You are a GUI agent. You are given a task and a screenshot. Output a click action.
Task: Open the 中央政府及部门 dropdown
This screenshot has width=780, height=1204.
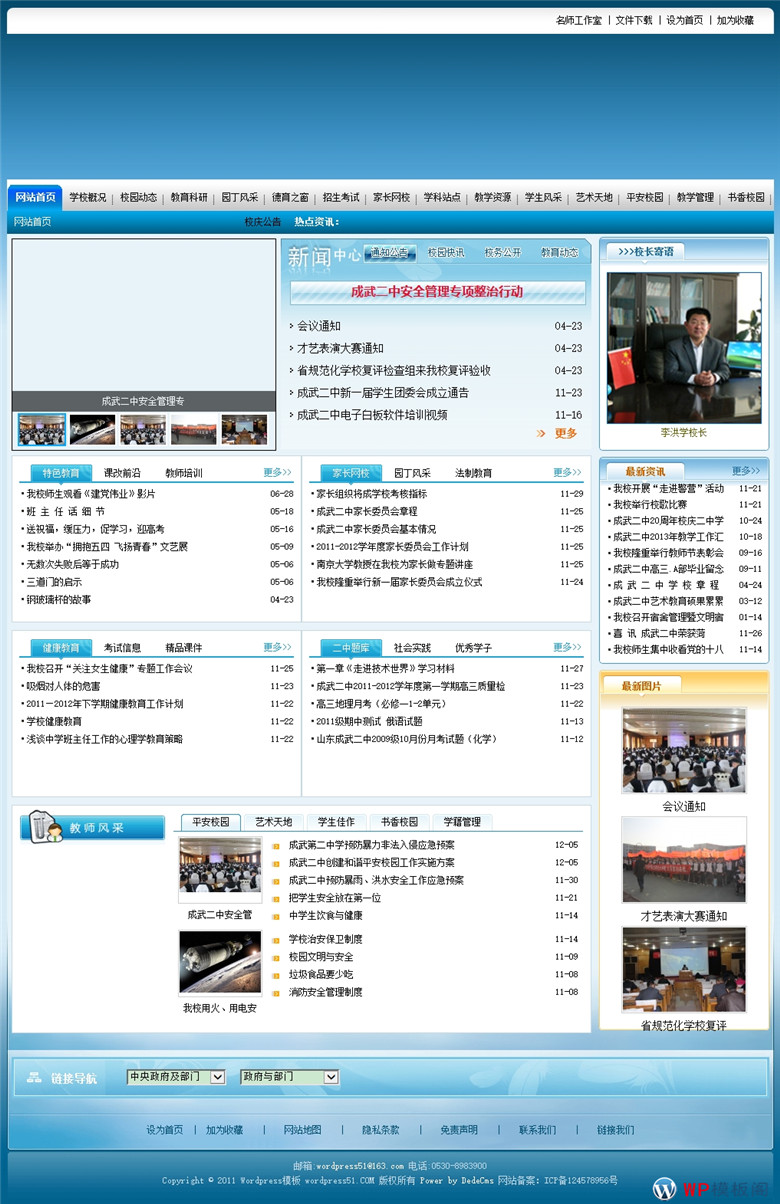(x=176, y=1077)
